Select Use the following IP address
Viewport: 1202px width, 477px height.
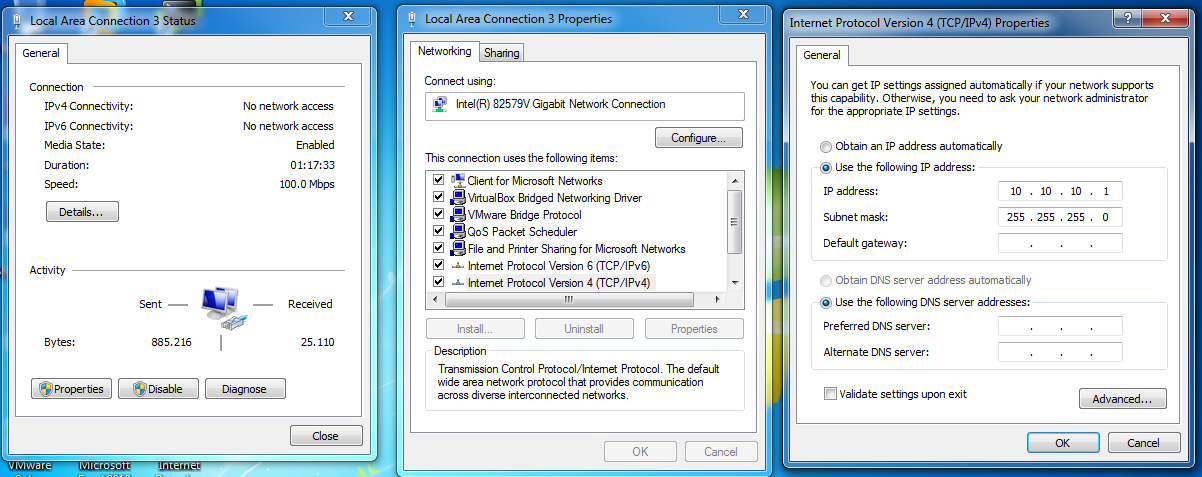click(826, 167)
